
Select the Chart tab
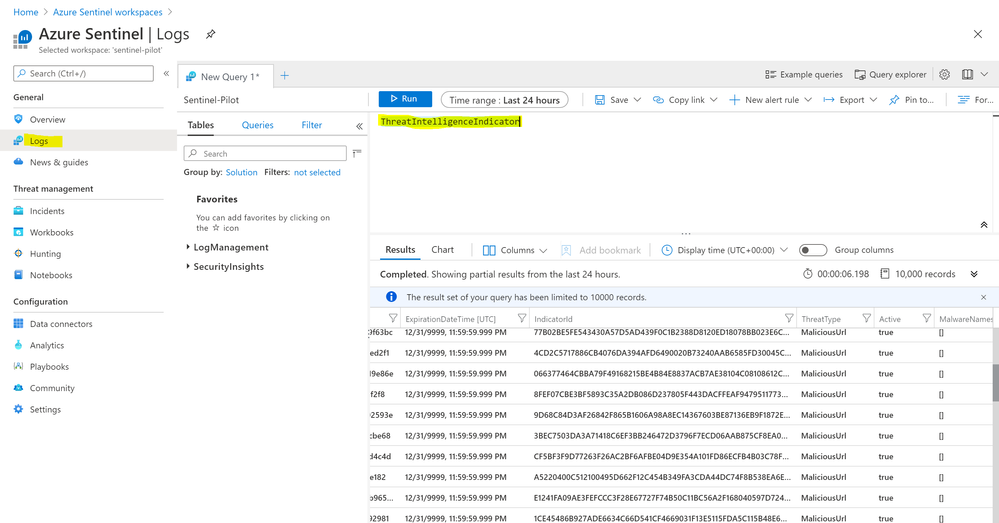442,250
